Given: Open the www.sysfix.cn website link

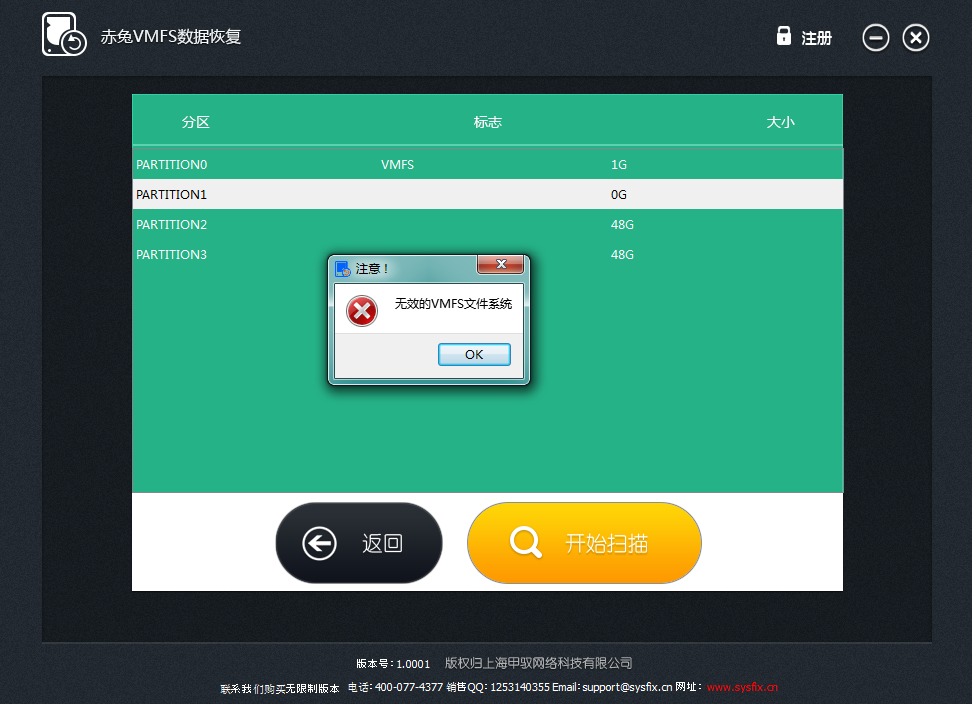Looking at the screenshot, I should (x=742, y=687).
